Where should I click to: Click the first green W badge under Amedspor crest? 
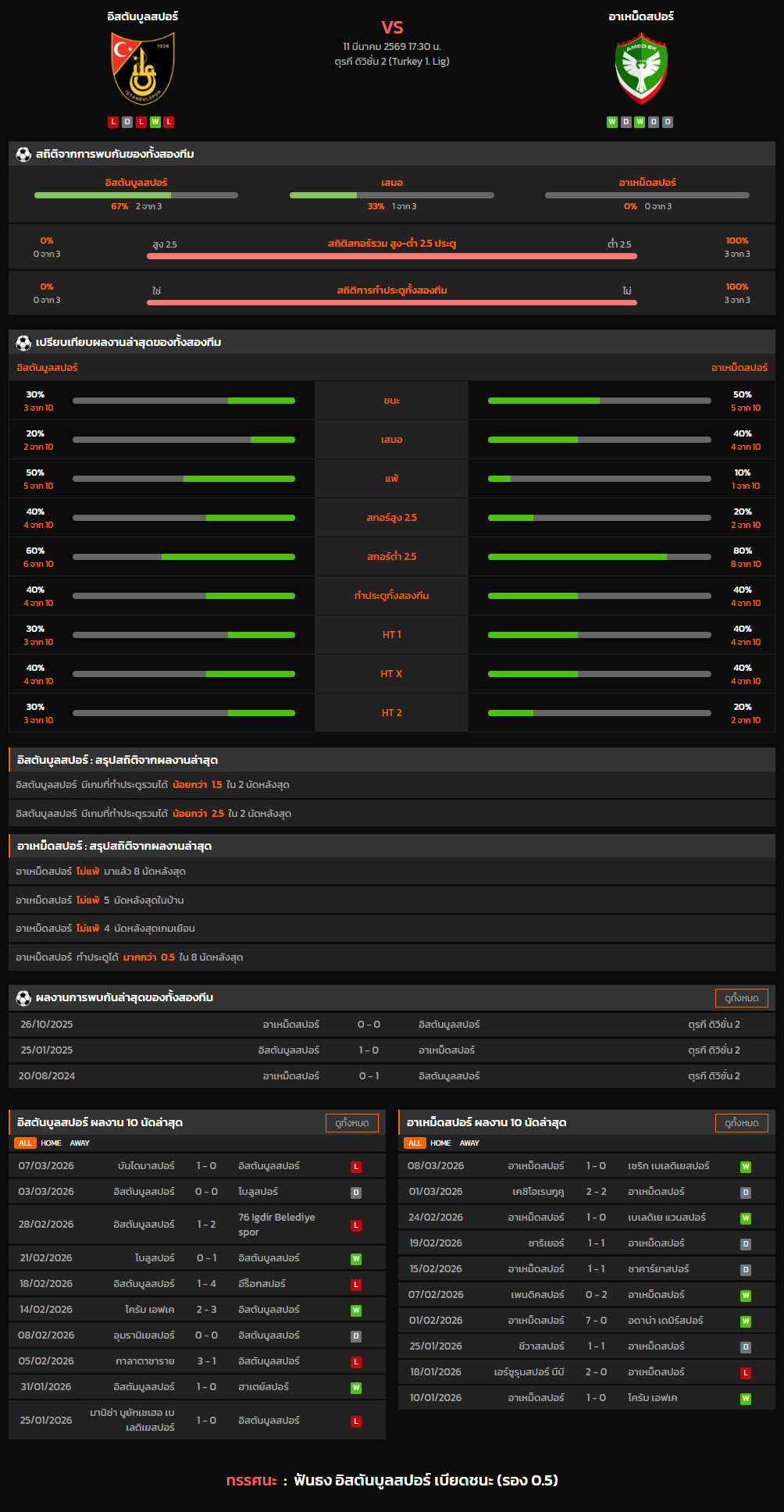point(612,122)
